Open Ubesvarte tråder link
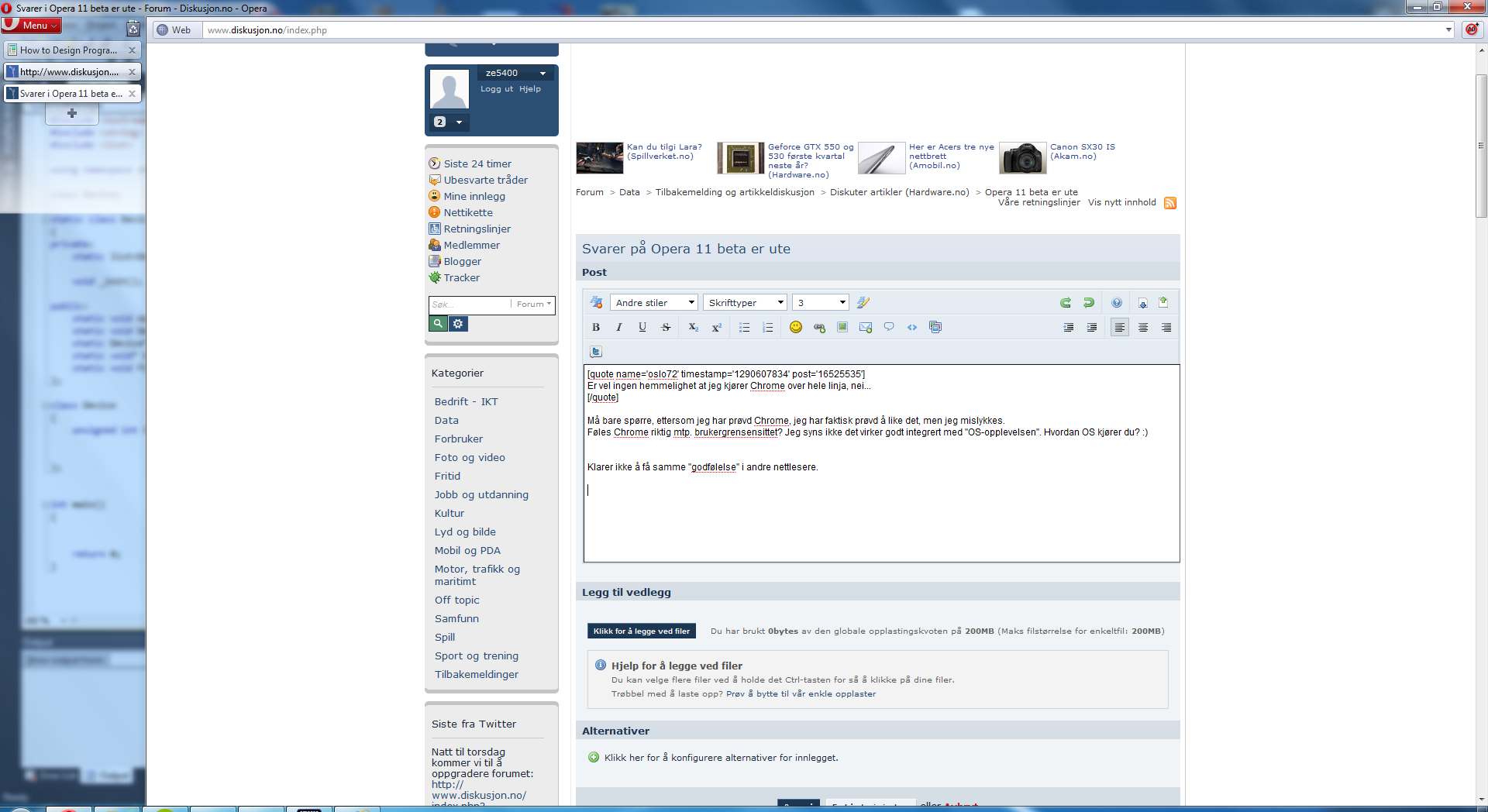The height and width of the screenshot is (812, 1488). (x=485, y=181)
